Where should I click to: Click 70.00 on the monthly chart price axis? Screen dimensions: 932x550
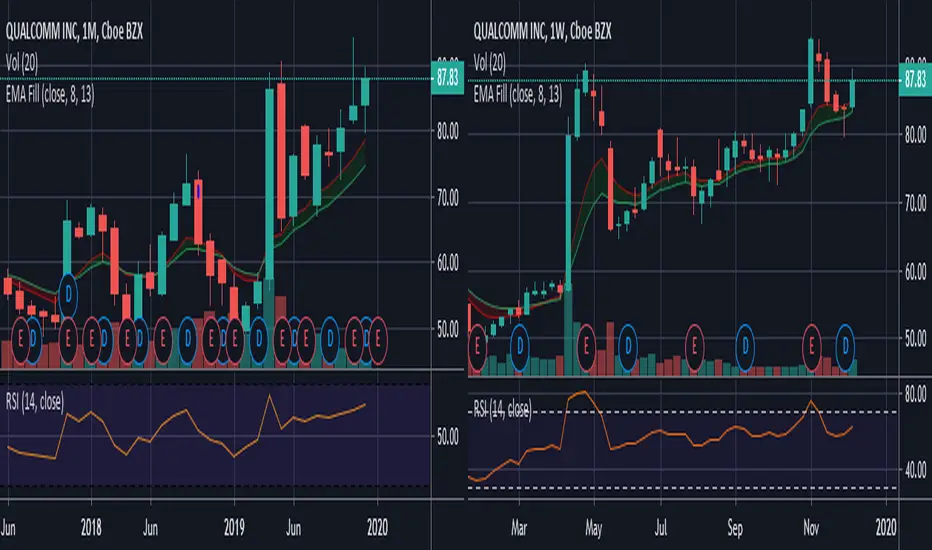448,198
